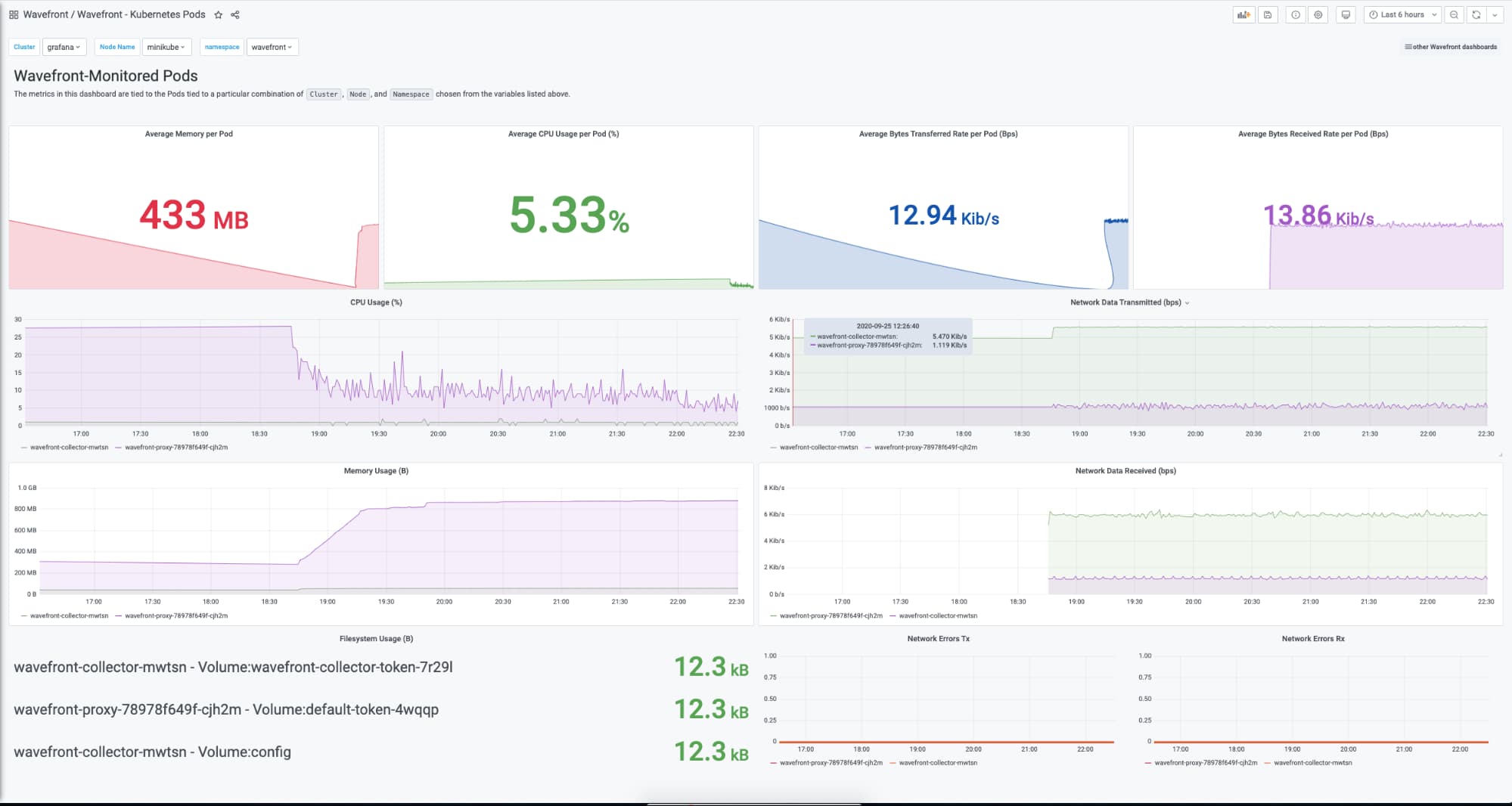Open the Network Errors Tx panel menu
Screen dimensions: 1512x806
(x=938, y=639)
